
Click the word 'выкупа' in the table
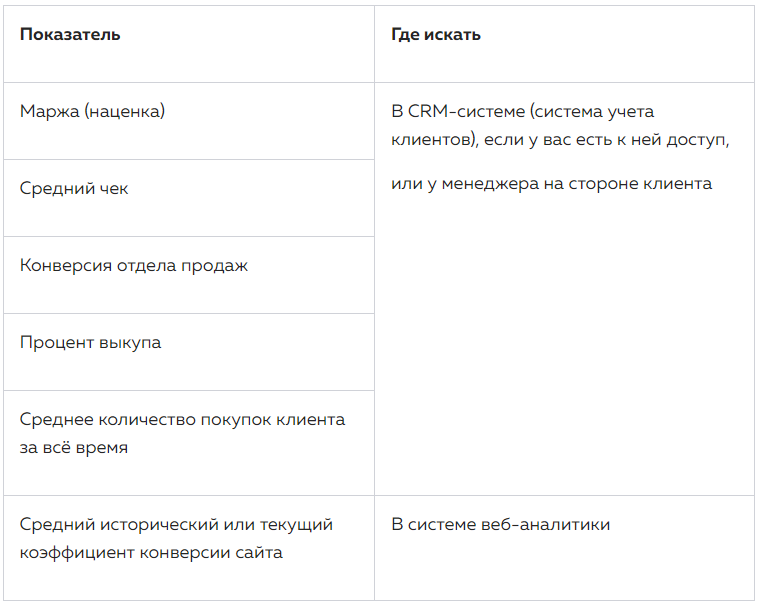click(x=130, y=343)
